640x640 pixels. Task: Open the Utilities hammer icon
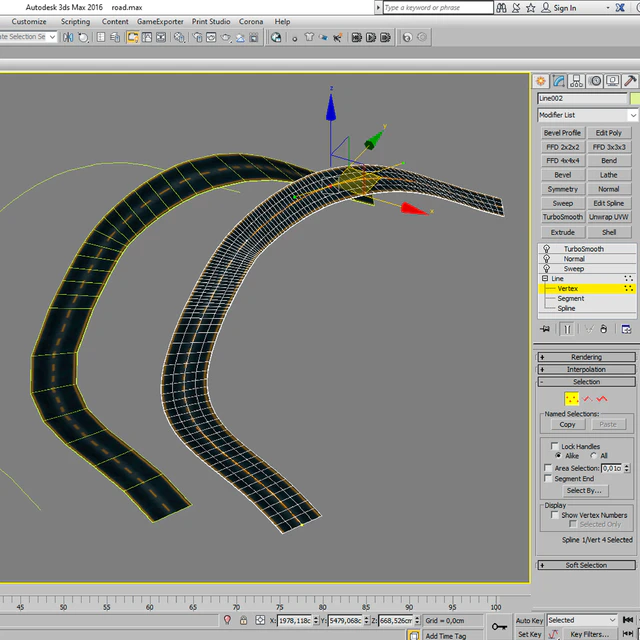coord(630,81)
